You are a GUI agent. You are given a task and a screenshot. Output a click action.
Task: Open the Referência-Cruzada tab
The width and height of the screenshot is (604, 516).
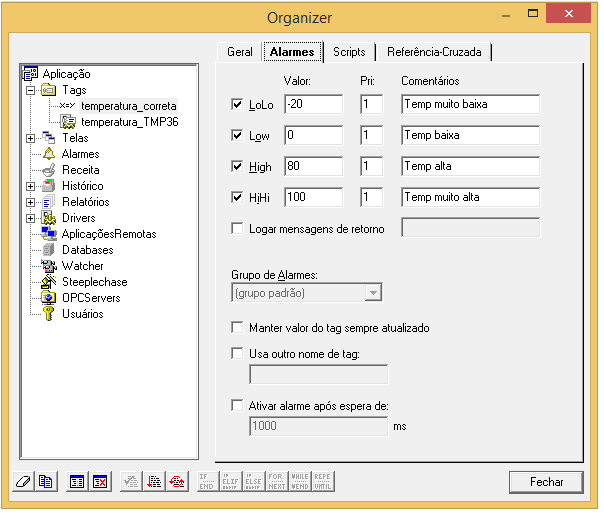pos(434,52)
